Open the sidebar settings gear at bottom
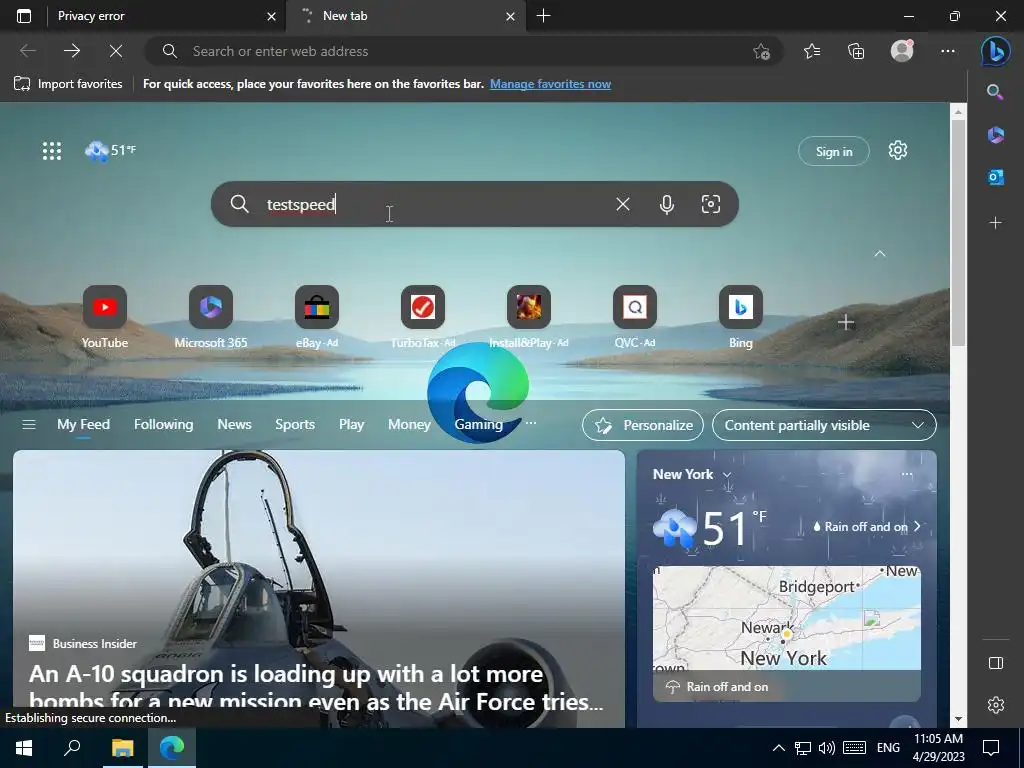The height and width of the screenshot is (768, 1024). [996, 705]
